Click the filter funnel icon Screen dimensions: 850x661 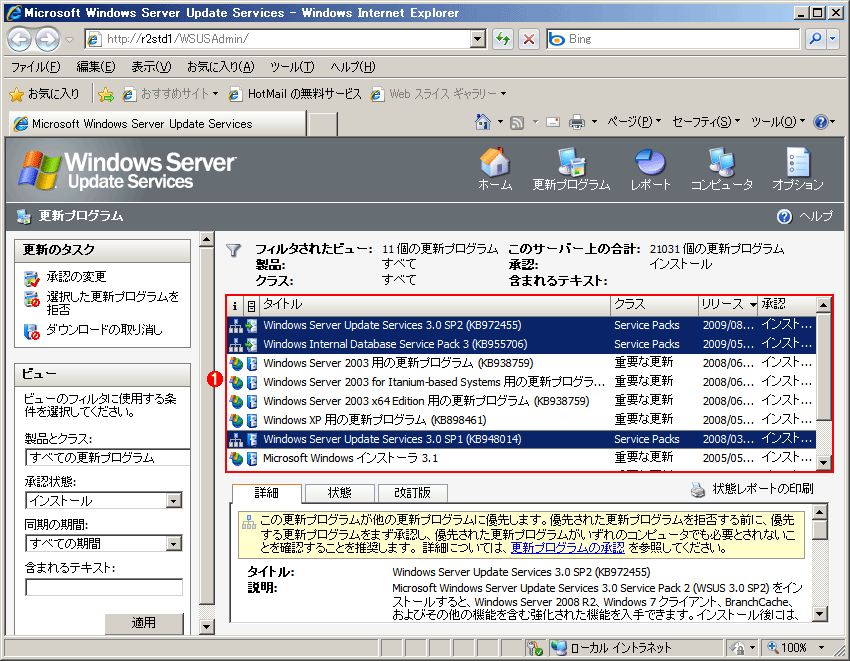pyautogui.click(x=234, y=250)
